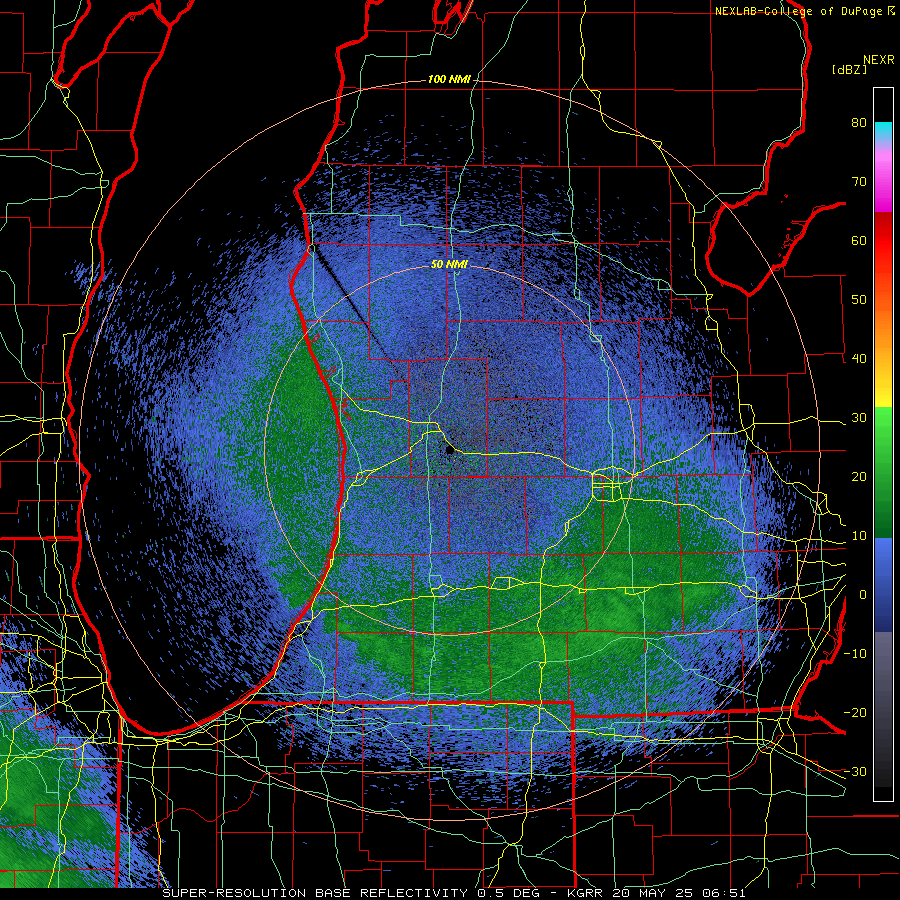This screenshot has height=900, width=900.
Task: Click the 70 value on the dBZ scale
Action: (x=859, y=182)
